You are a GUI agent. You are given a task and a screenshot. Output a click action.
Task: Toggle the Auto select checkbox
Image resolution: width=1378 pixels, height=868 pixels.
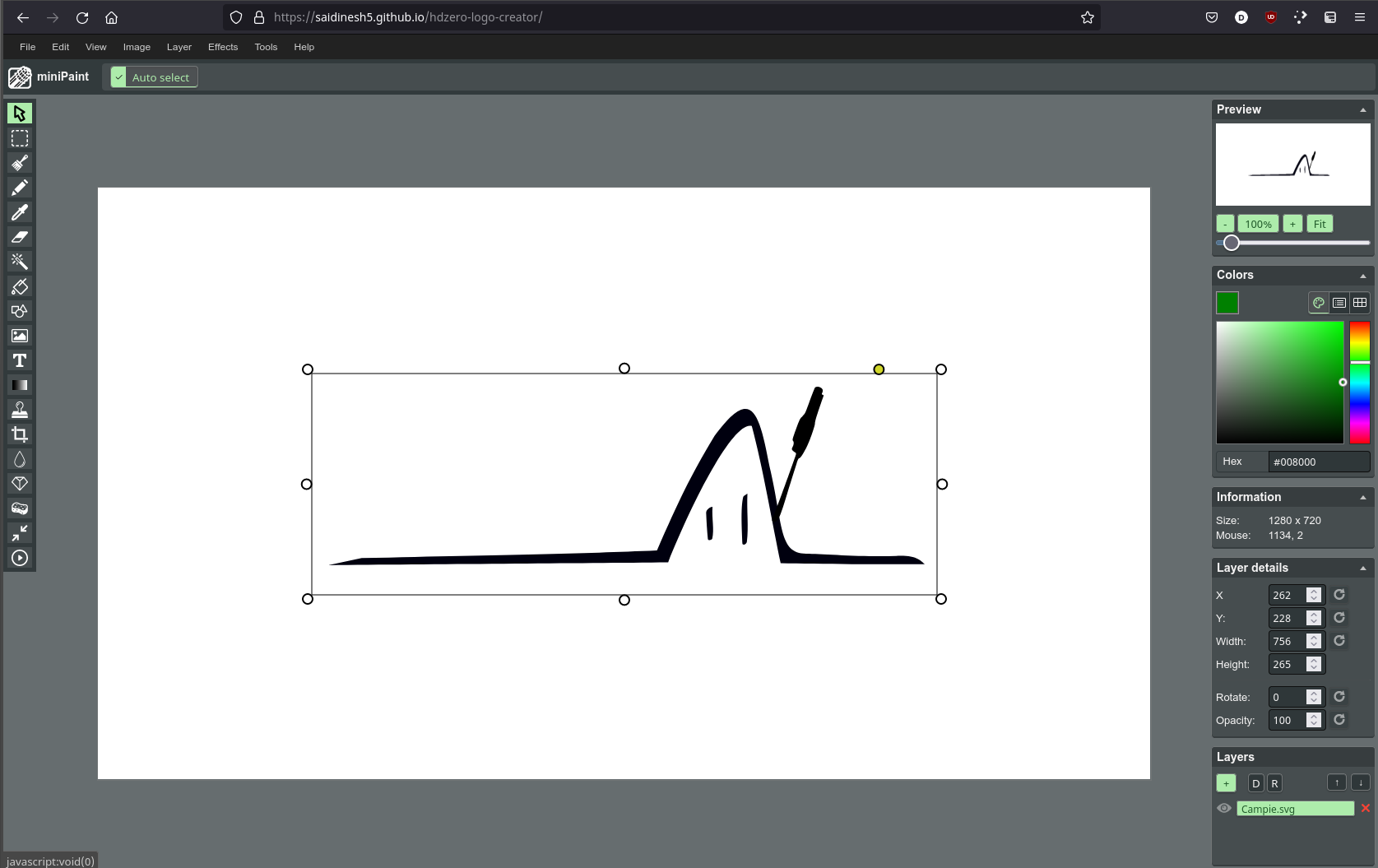(x=119, y=77)
